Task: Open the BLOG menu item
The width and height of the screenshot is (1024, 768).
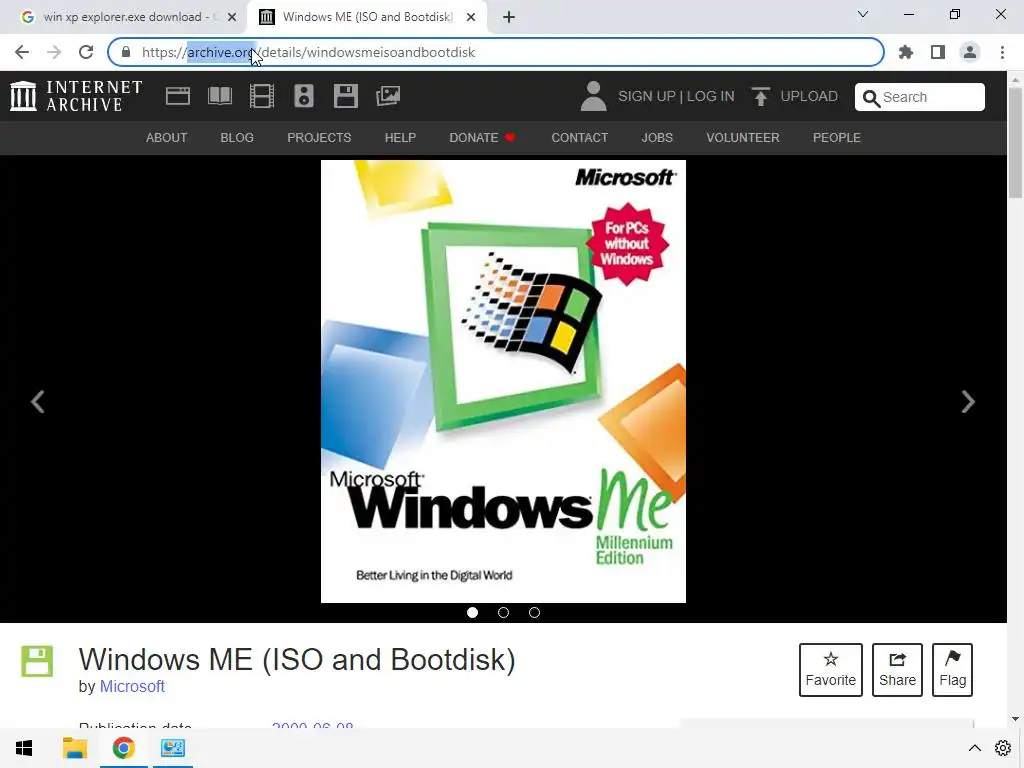Action: (x=237, y=138)
